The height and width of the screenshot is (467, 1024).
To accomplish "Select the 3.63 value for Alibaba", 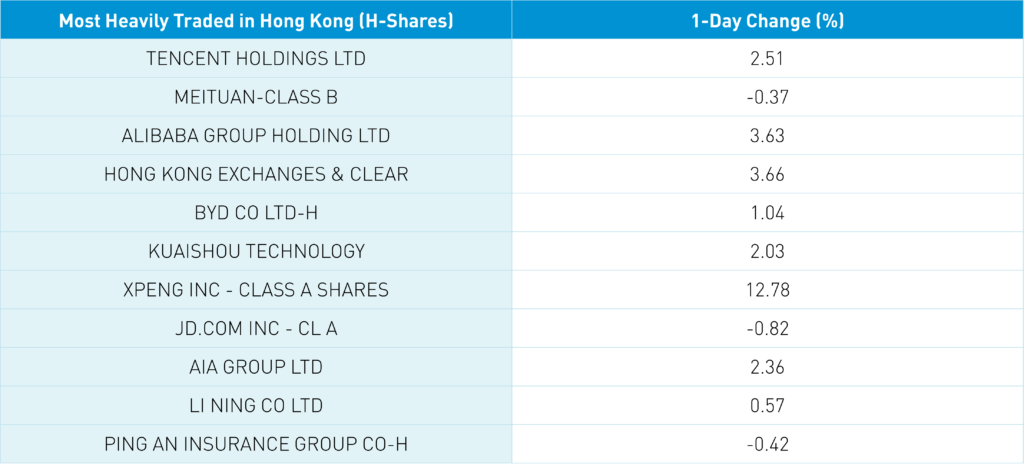I will click(x=767, y=135).
